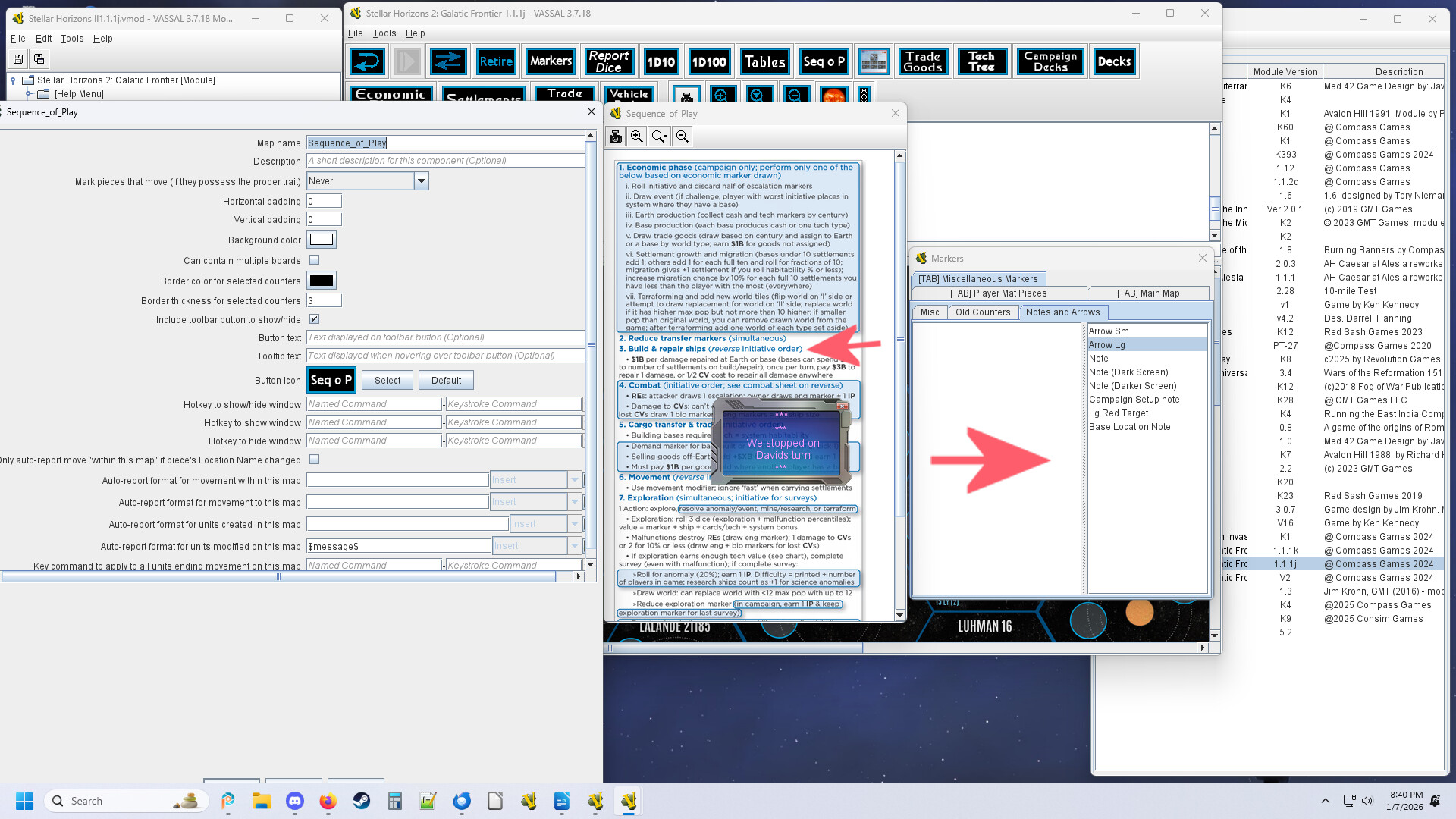
Task: Open 'Mark pieces that move' dropdown
Action: pyautogui.click(x=422, y=180)
